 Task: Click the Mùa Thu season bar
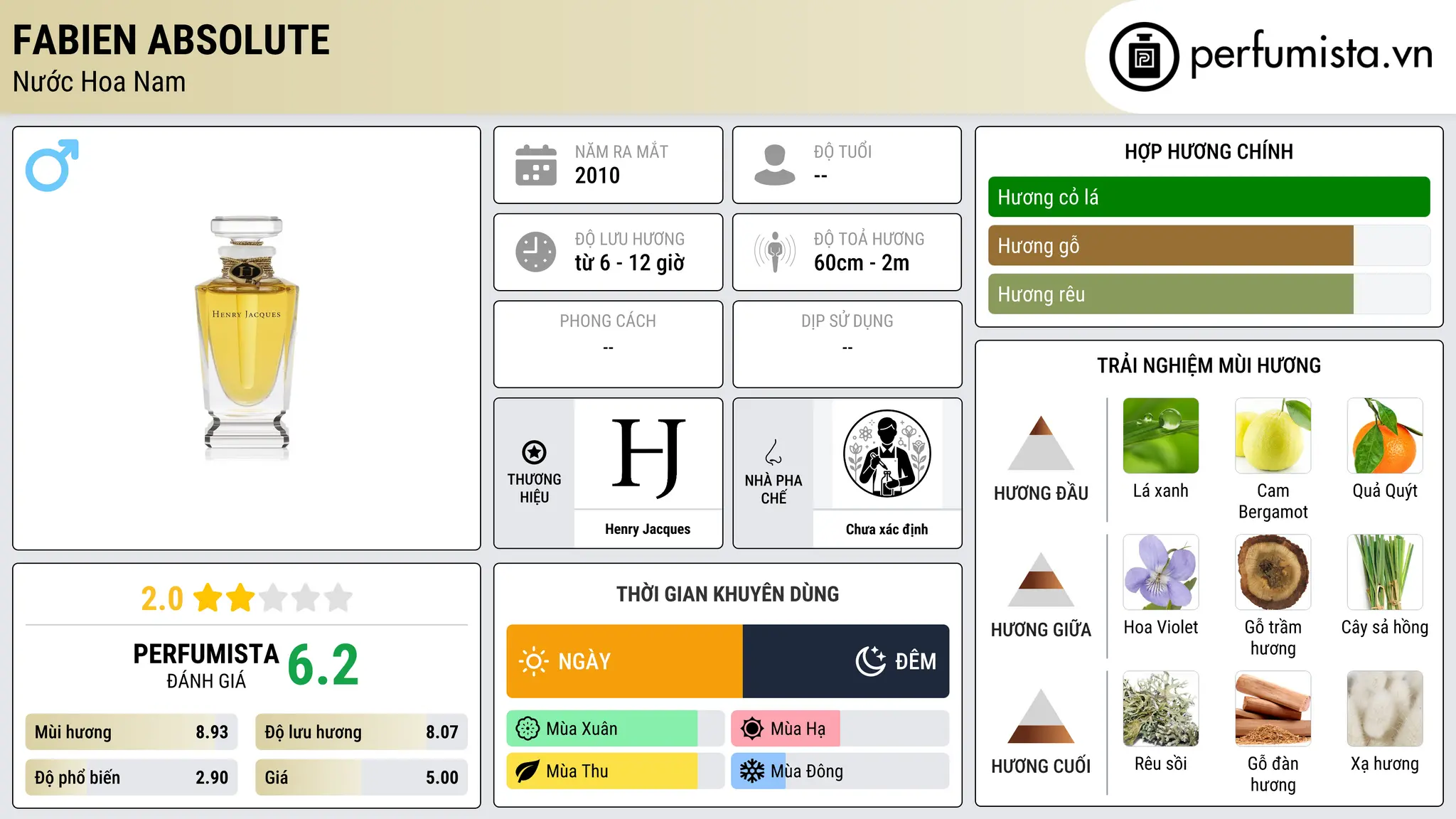pyautogui.click(x=616, y=771)
